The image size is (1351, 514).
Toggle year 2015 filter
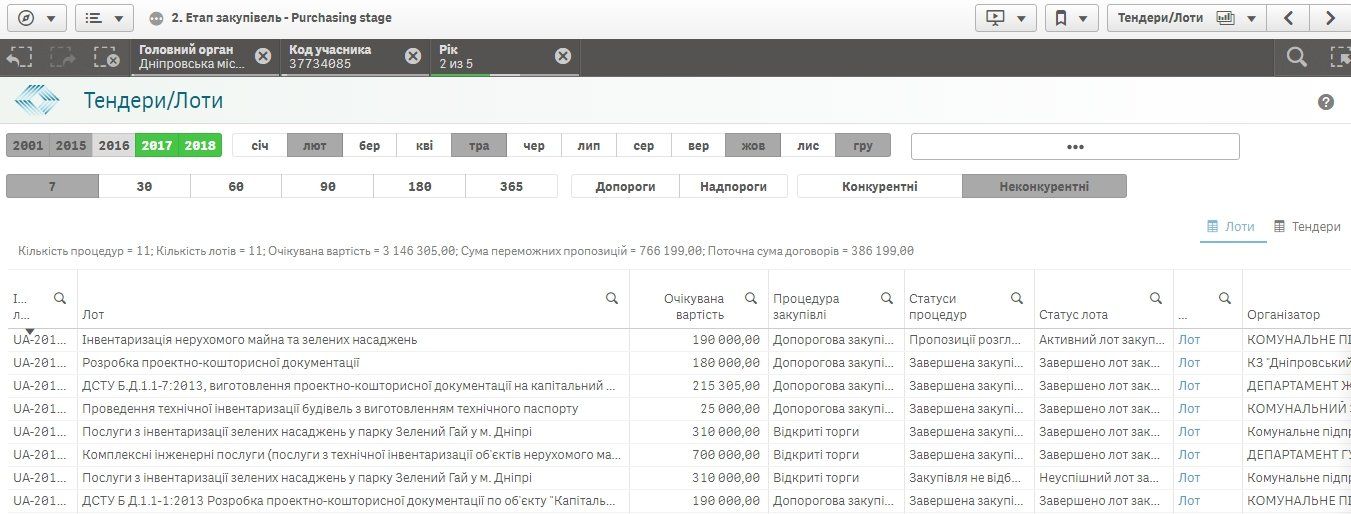pyautogui.click(x=71, y=146)
